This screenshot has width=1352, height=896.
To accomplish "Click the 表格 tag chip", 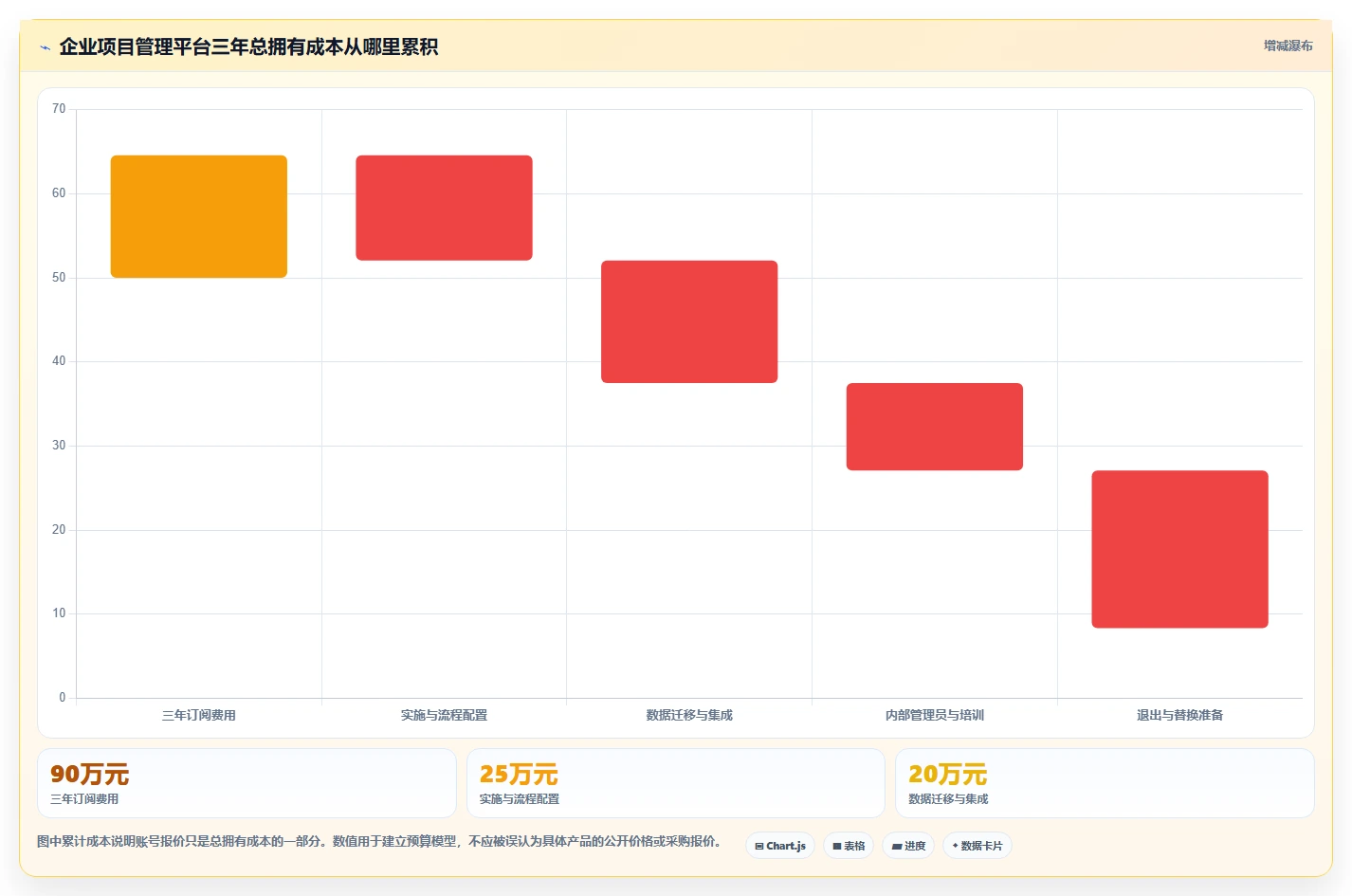I will [849, 846].
